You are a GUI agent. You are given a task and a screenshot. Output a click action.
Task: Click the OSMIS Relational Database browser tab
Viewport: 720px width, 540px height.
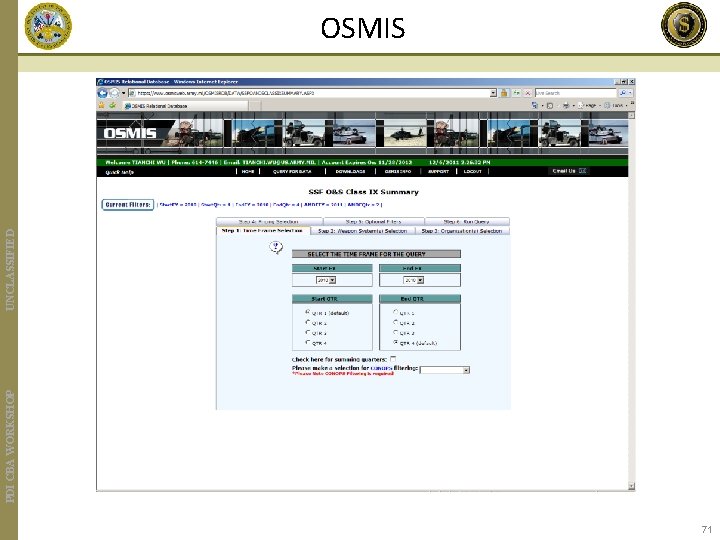click(x=186, y=106)
